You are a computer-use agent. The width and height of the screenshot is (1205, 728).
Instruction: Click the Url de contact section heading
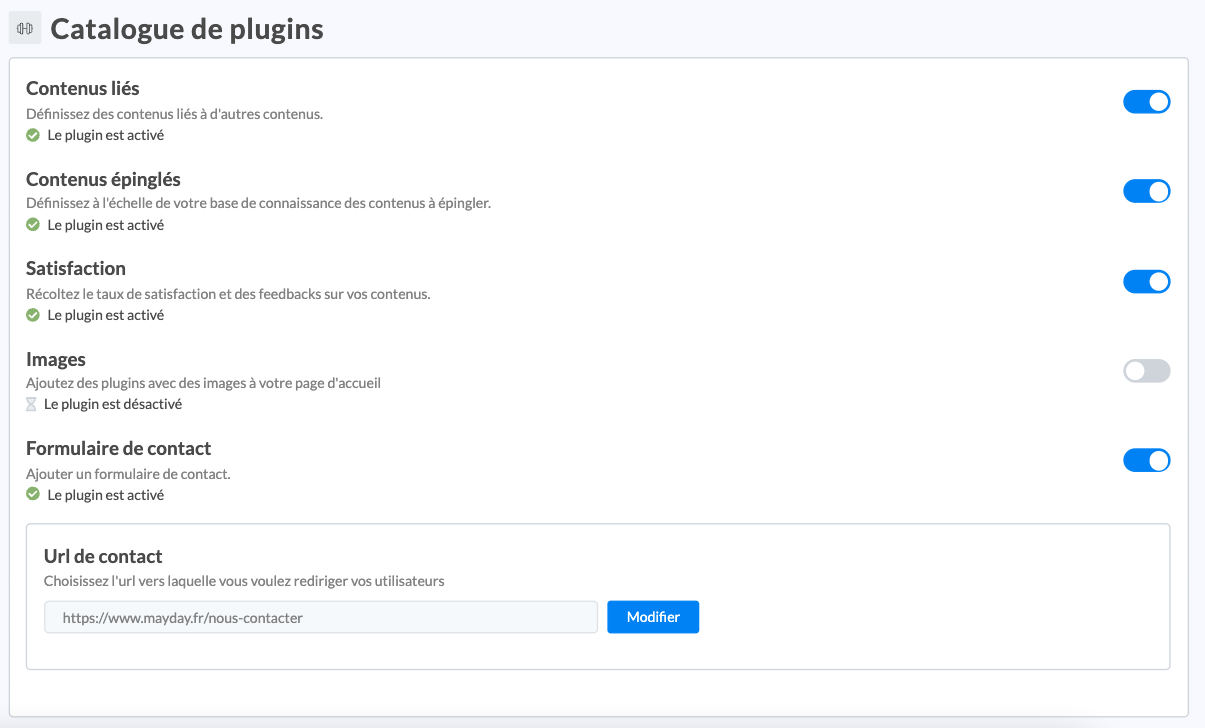click(103, 556)
